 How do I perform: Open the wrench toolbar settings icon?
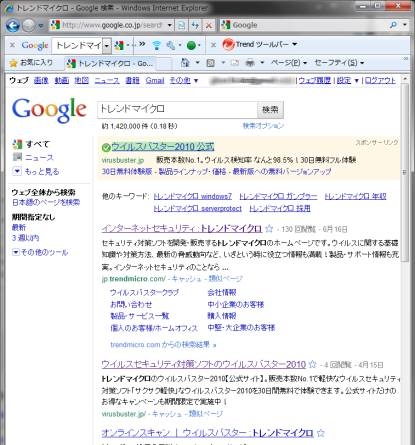click(x=171, y=45)
